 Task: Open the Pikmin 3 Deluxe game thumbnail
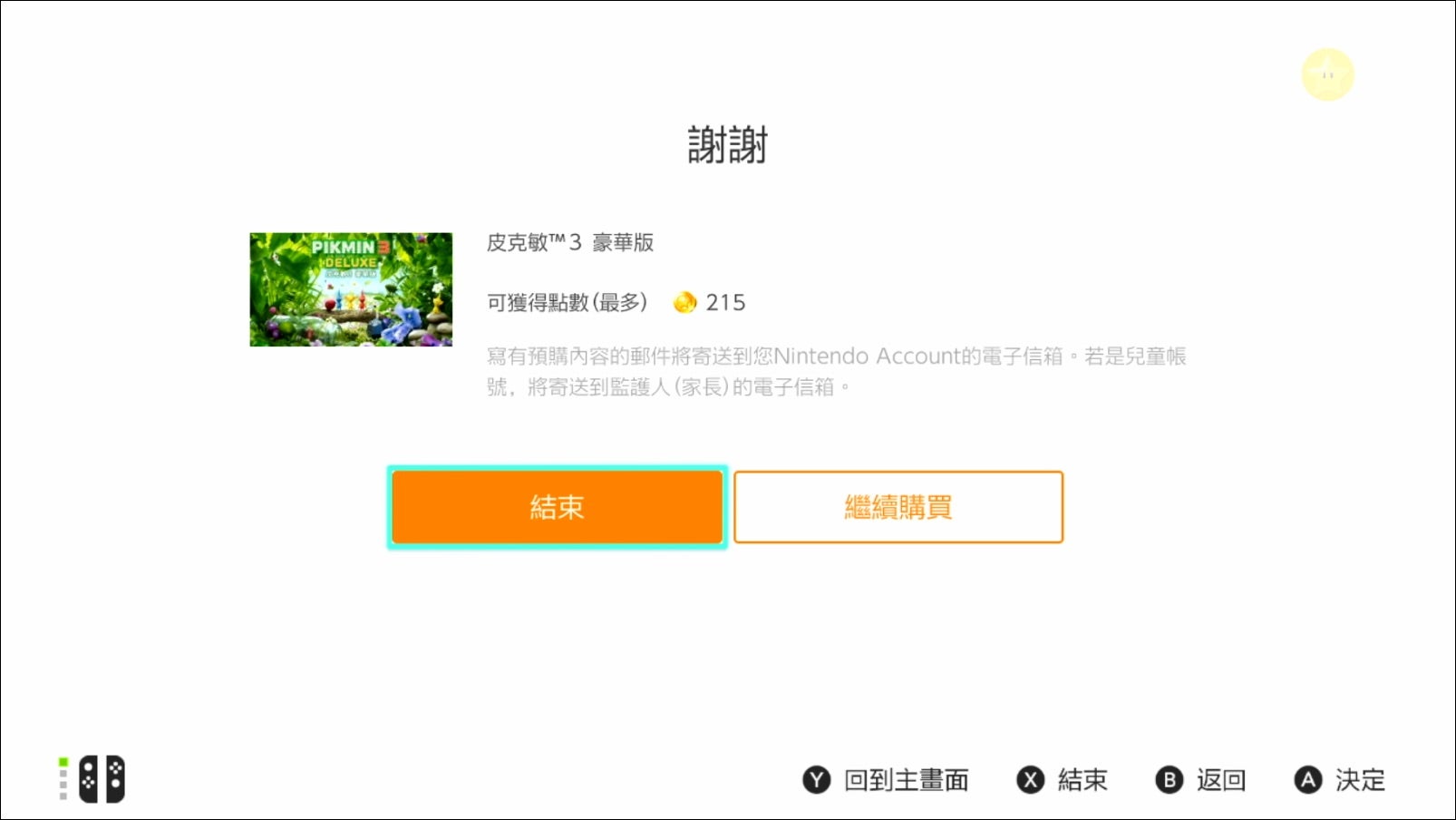tap(351, 289)
